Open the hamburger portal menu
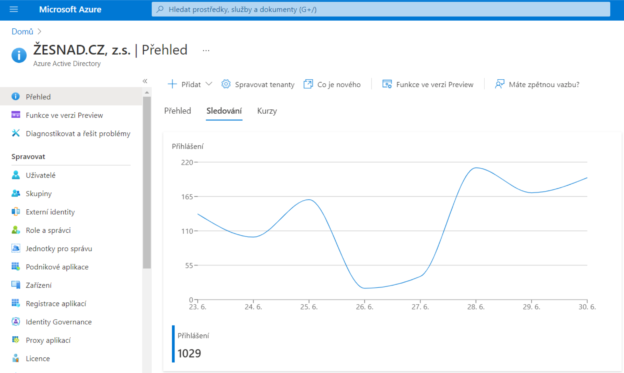This screenshot has width=624, height=373. [x=14, y=9]
